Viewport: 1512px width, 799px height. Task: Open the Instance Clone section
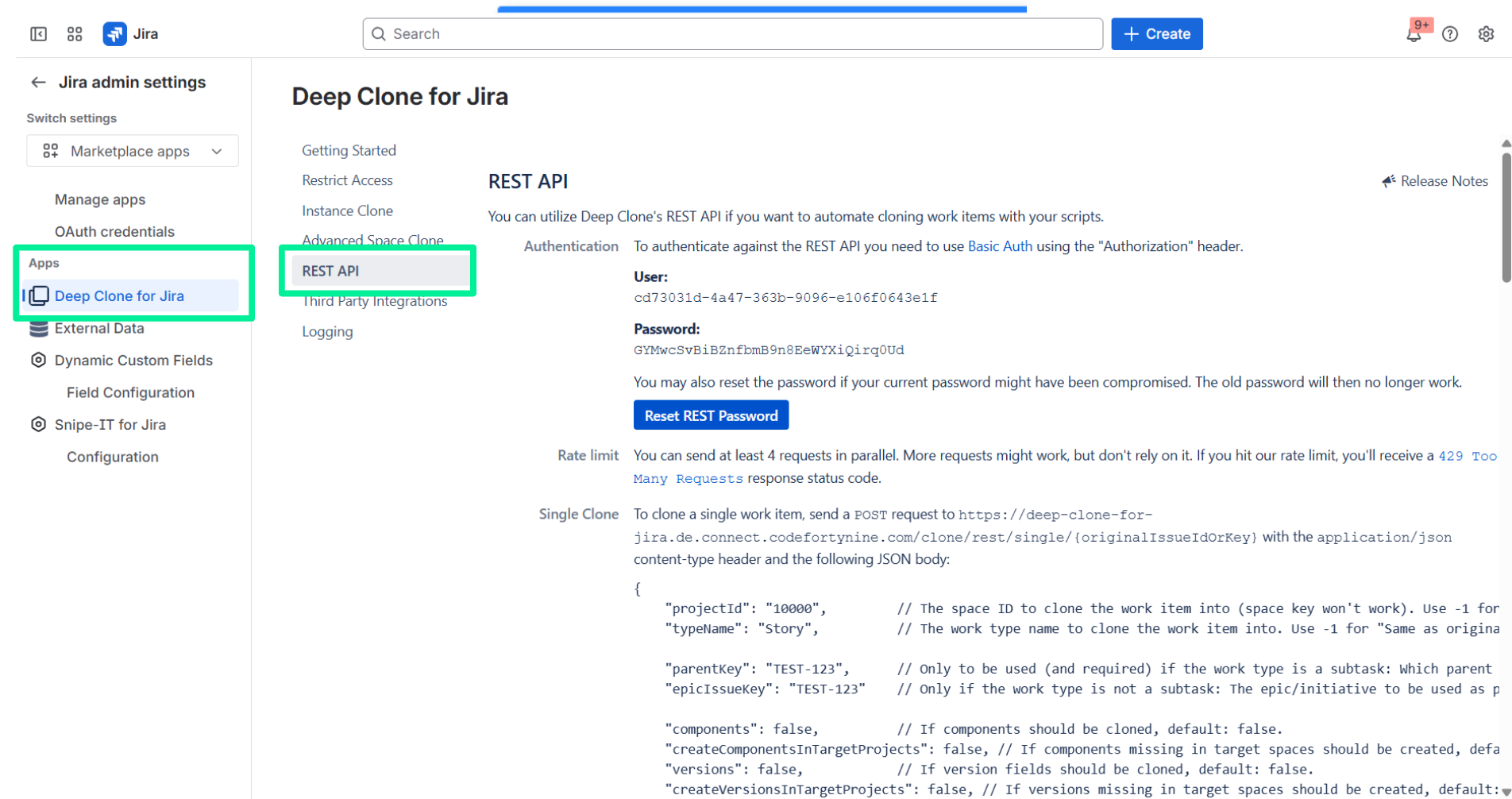pos(347,210)
